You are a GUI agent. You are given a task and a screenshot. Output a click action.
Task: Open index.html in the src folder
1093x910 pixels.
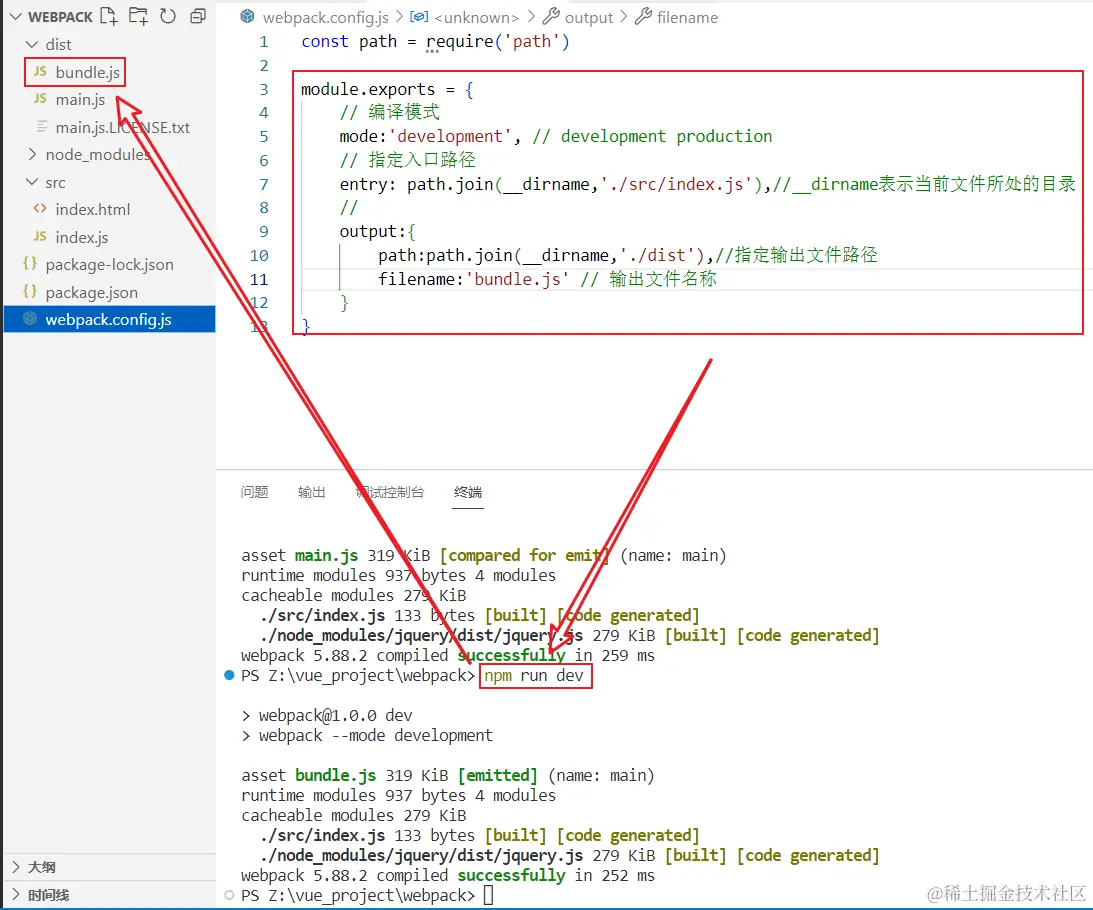click(93, 209)
